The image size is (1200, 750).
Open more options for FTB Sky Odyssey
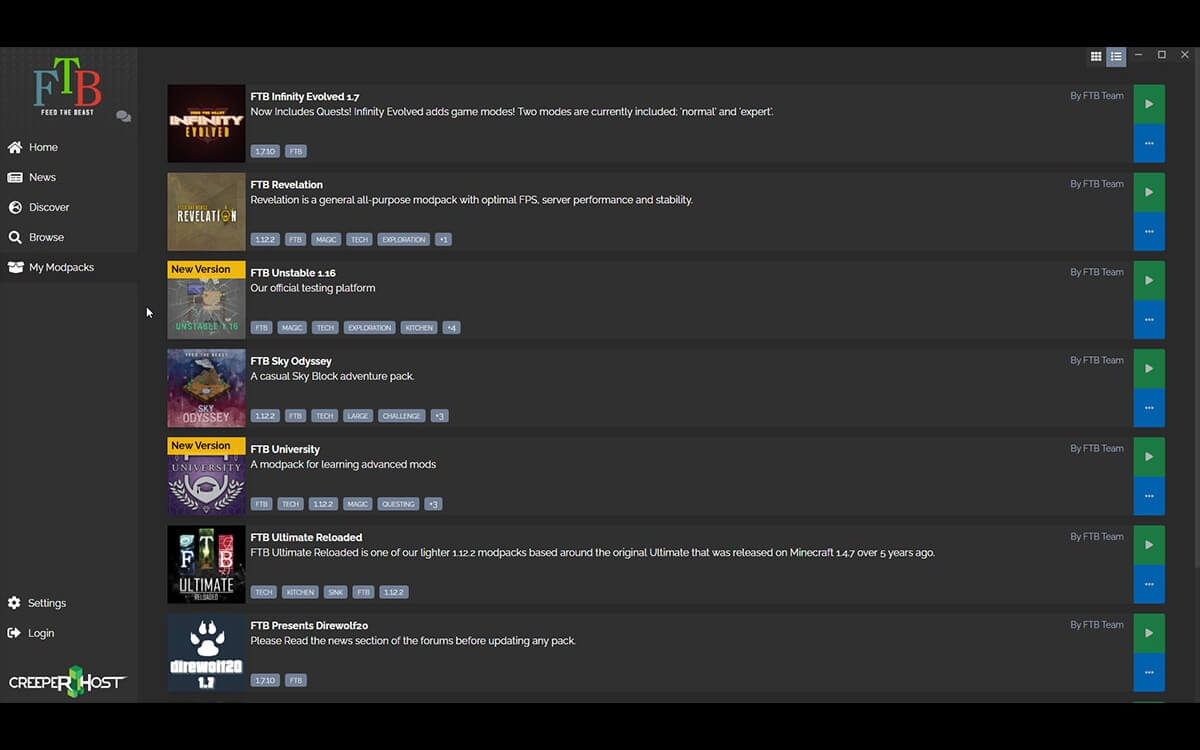tap(1149, 408)
